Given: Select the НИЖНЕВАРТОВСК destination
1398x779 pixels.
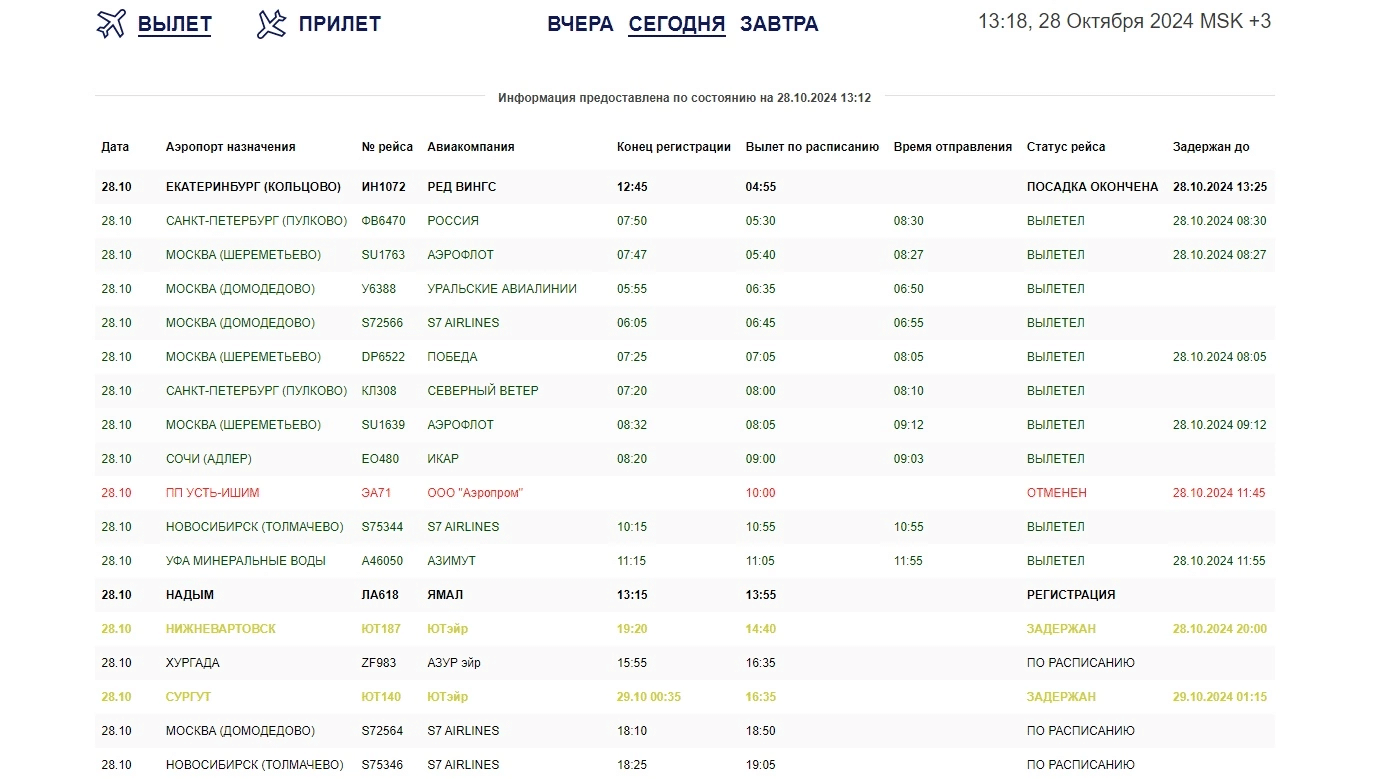Looking at the screenshot, I should pos(221,629).
